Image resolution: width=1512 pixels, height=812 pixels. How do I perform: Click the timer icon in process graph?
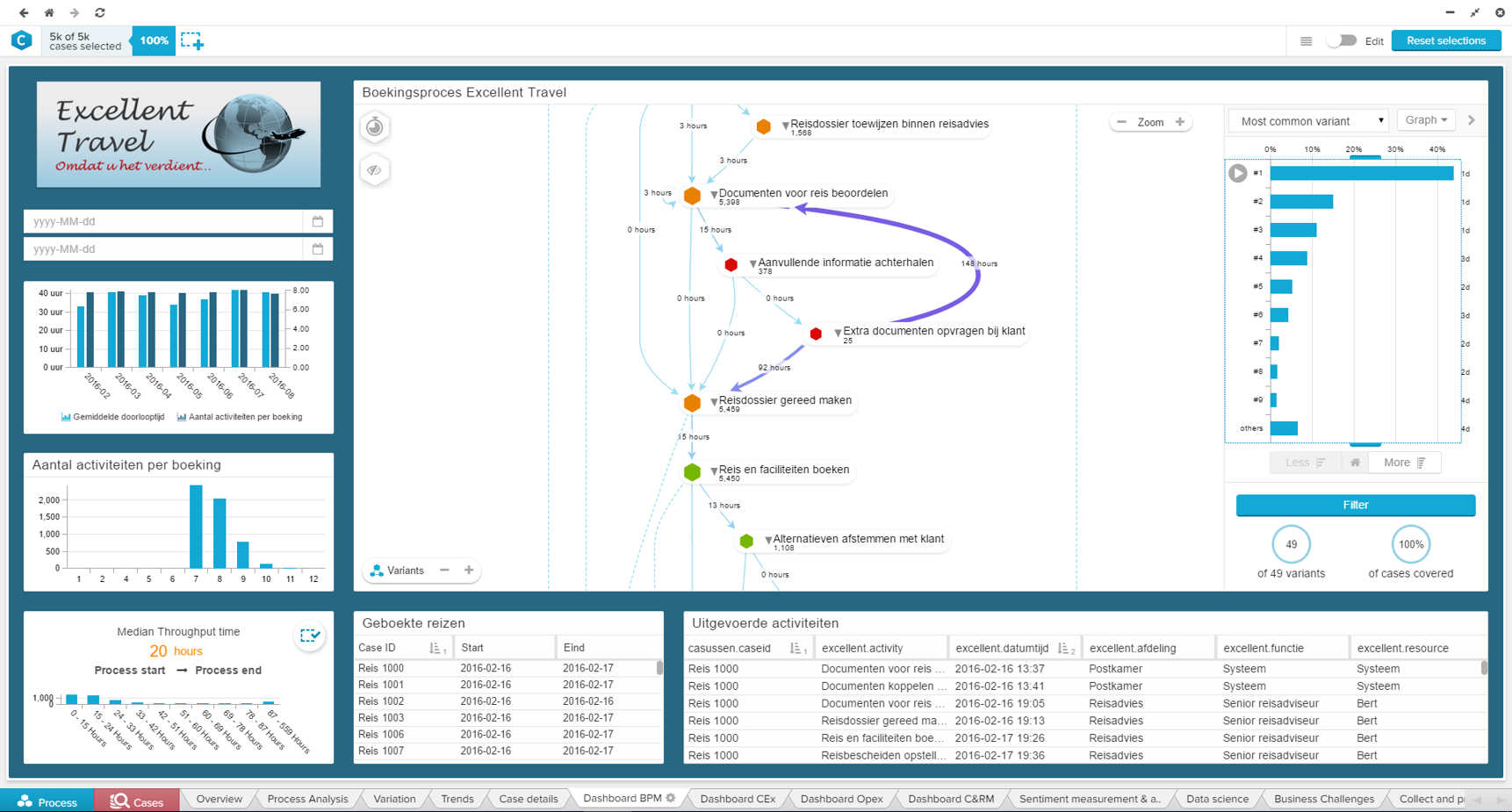[x=375, y=127]
